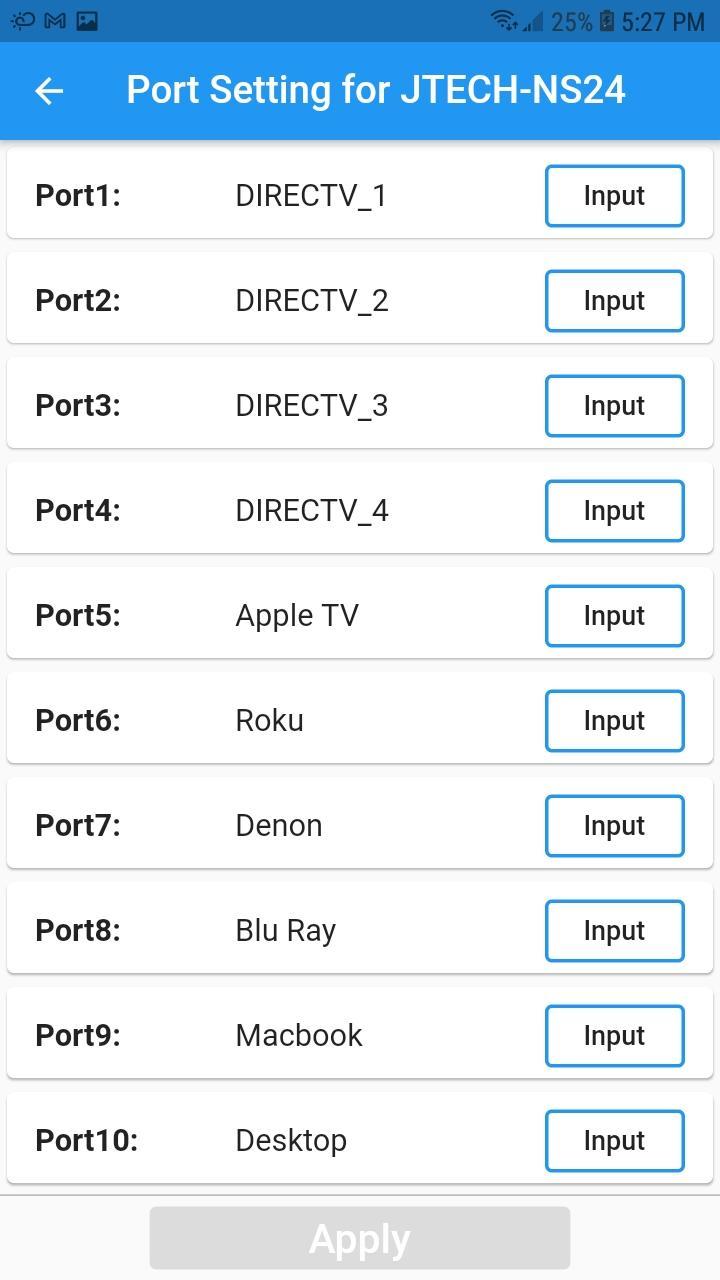720x1280 pixels.
Task: Edit the Apple TV port name
Action: [297, 616]
